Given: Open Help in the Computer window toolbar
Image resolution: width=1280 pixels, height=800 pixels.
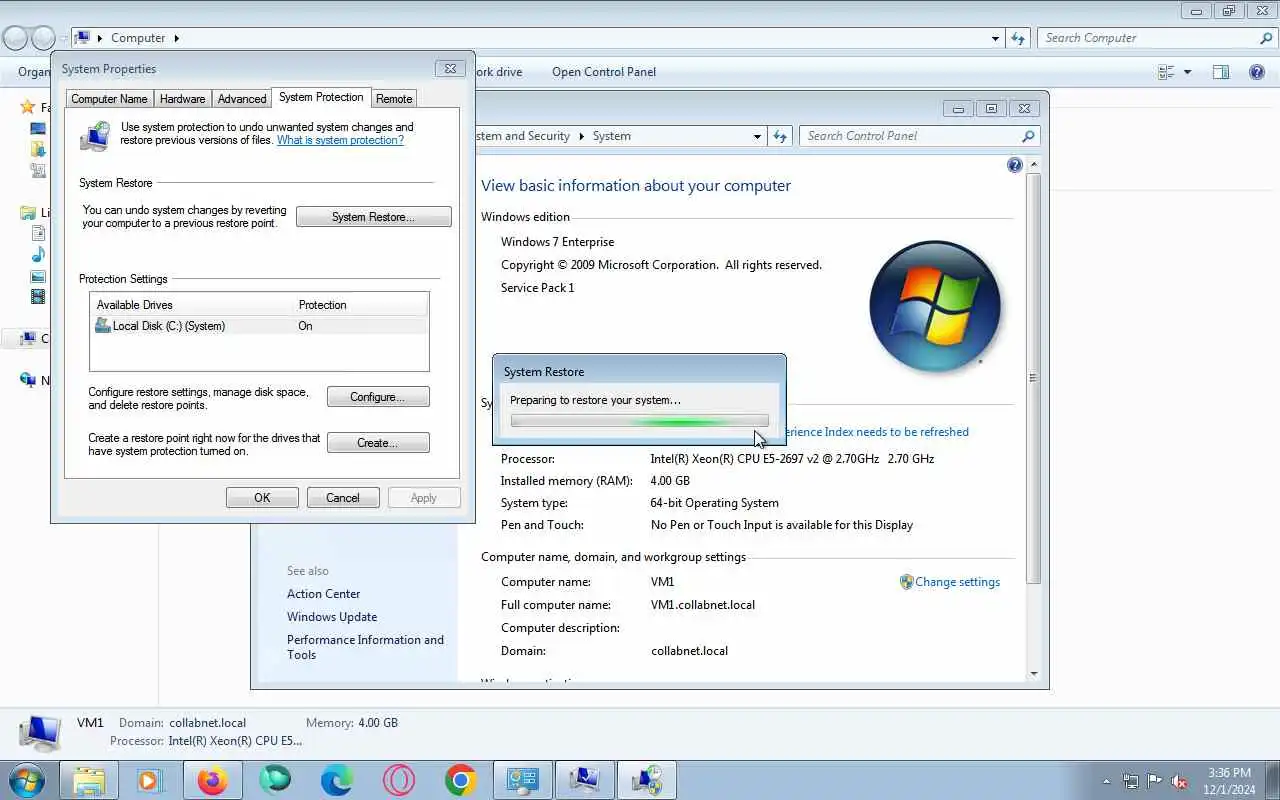Looking at the screenshot, I should click(x=1257, y=72).
